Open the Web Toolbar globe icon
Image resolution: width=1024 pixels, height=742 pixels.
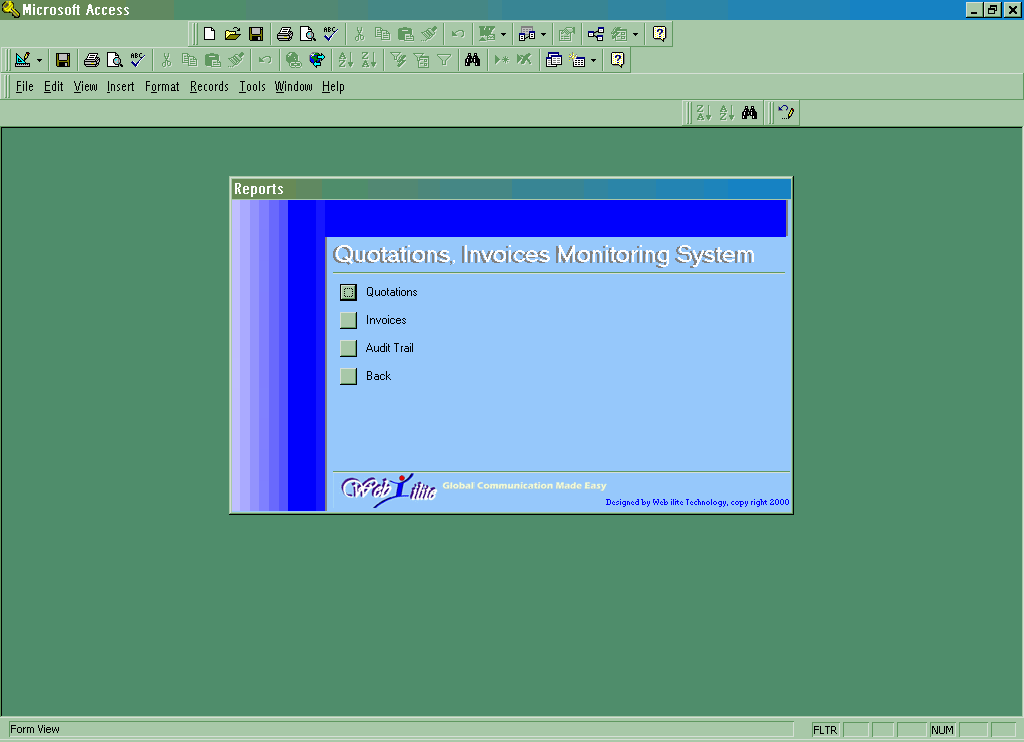pyautogui.click(x=317, y=60)
